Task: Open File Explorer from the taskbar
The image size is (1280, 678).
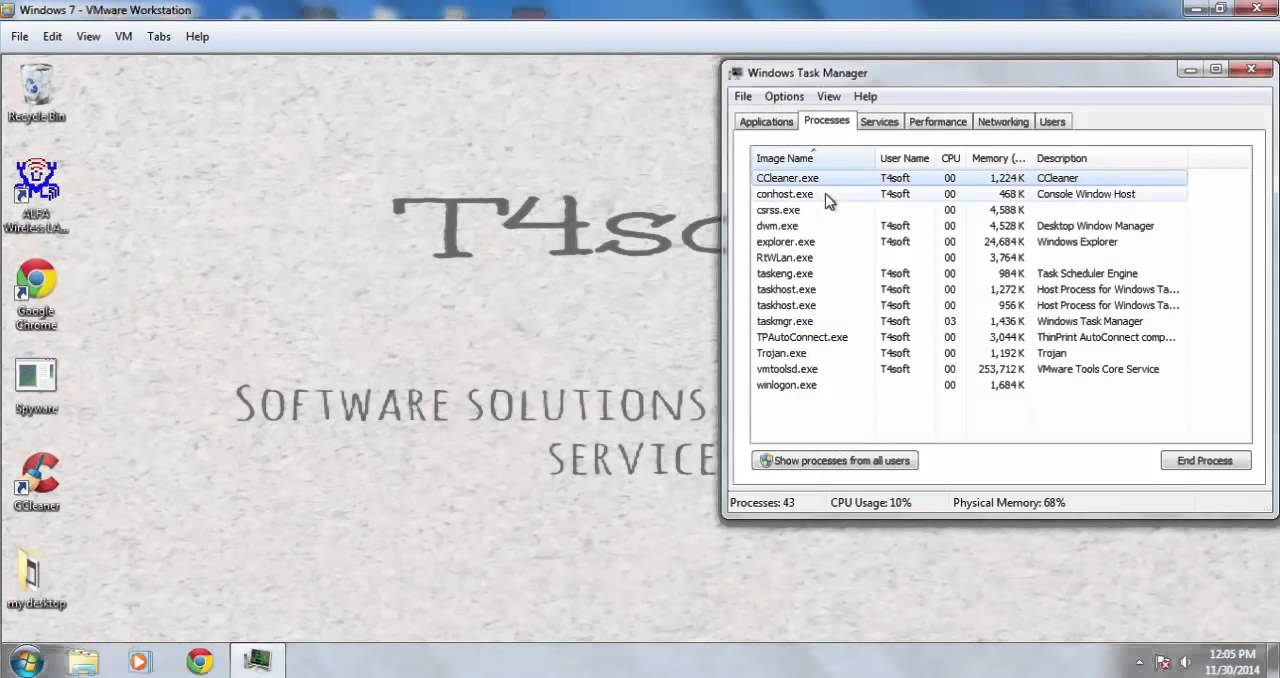Action: [83, 661]
